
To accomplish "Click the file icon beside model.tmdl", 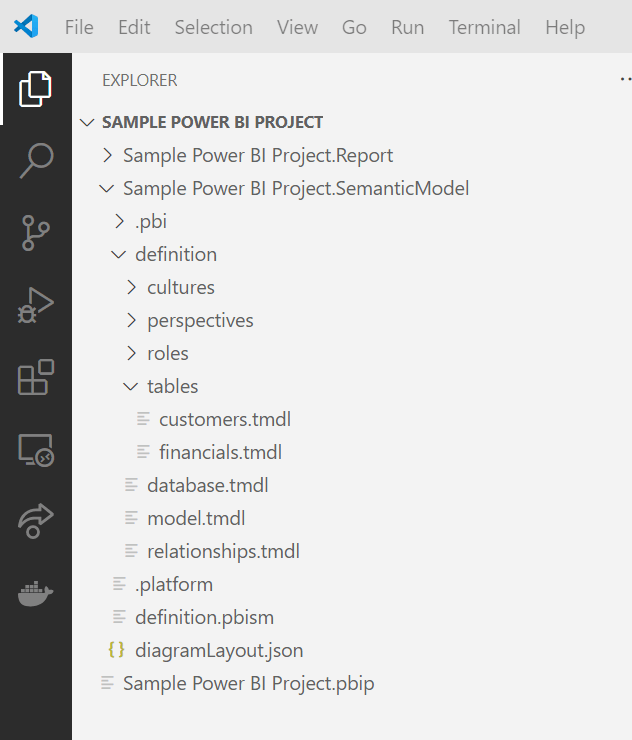I will click(x=131, y=518).
